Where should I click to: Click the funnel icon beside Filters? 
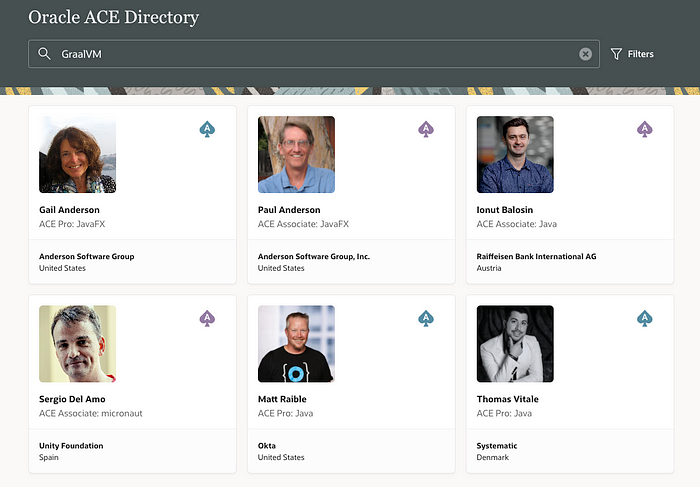616,54
